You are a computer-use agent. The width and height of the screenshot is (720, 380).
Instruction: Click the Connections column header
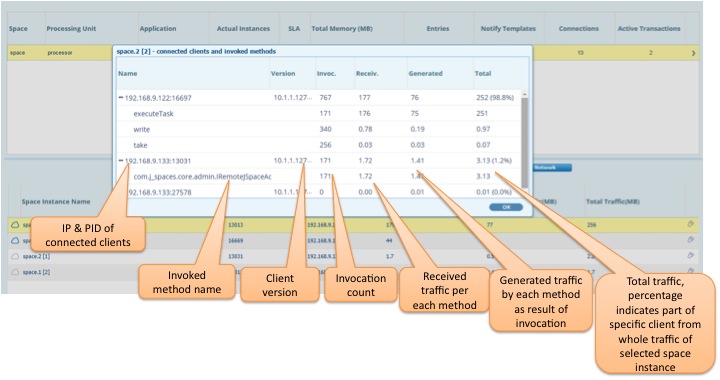click(x=579, y=28)
